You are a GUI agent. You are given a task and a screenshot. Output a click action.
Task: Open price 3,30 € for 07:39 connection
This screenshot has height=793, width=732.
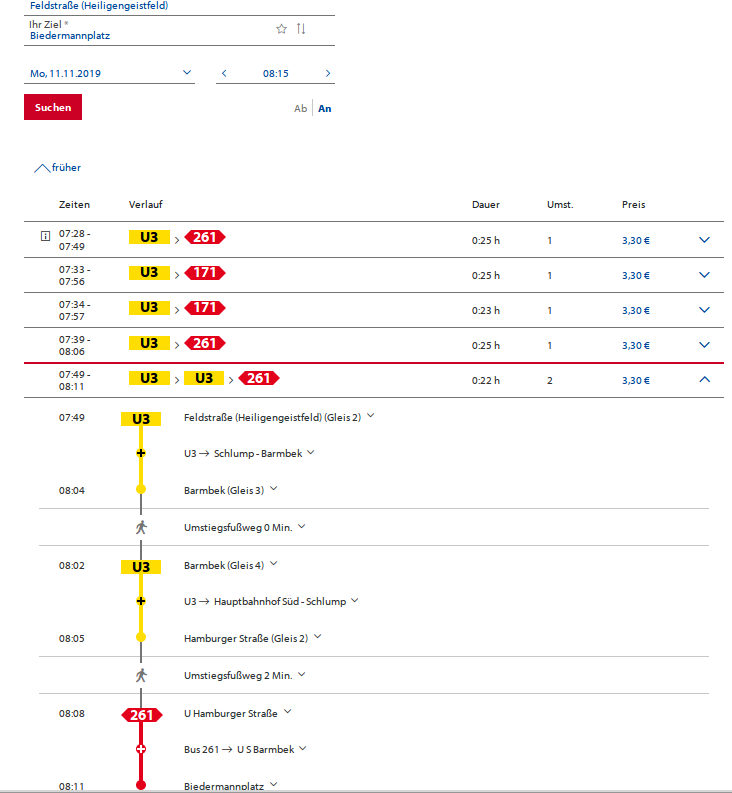click(x=636, y=345)
